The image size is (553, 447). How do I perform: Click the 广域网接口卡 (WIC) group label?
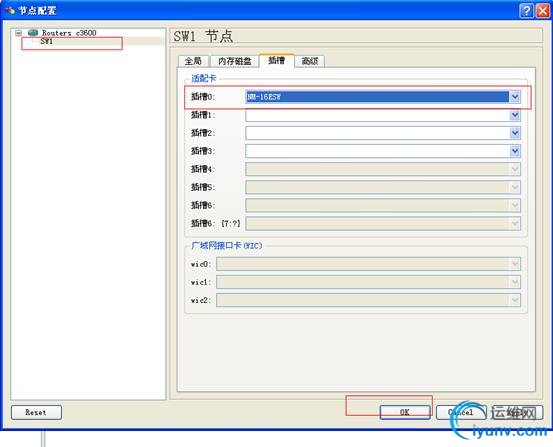click(226, 246)
